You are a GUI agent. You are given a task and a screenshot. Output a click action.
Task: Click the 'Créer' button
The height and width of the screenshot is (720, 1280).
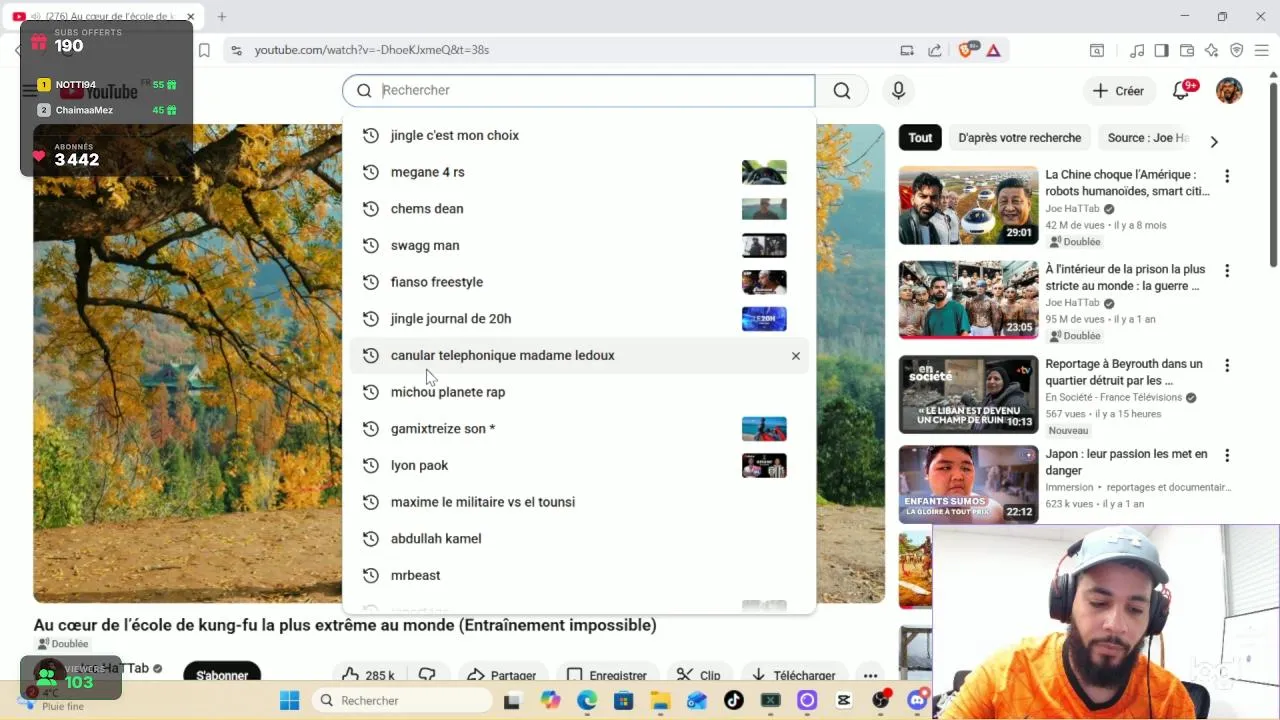point(1119,91)
